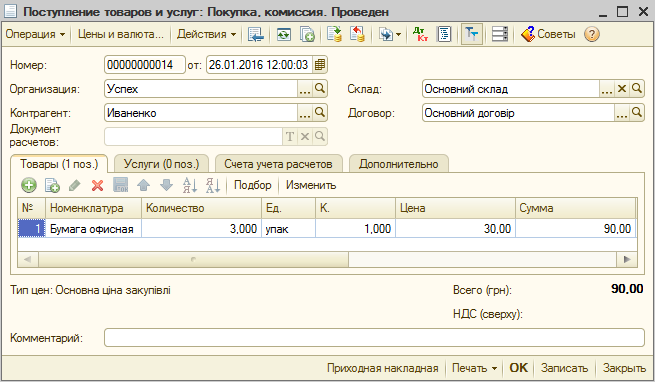Delete the row with the red X
This screenshot has width=655, height=382.
click(x=98, y=185)
